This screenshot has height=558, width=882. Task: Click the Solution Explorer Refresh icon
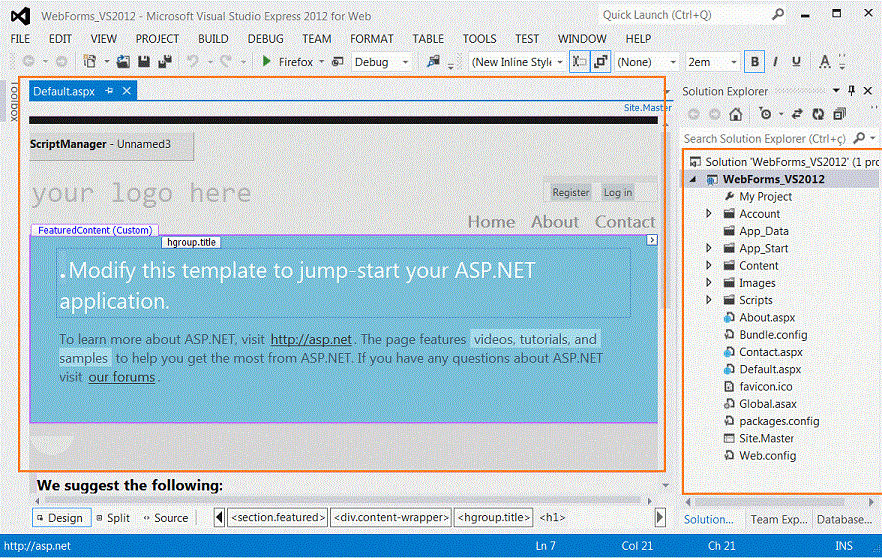pos(818,114)
